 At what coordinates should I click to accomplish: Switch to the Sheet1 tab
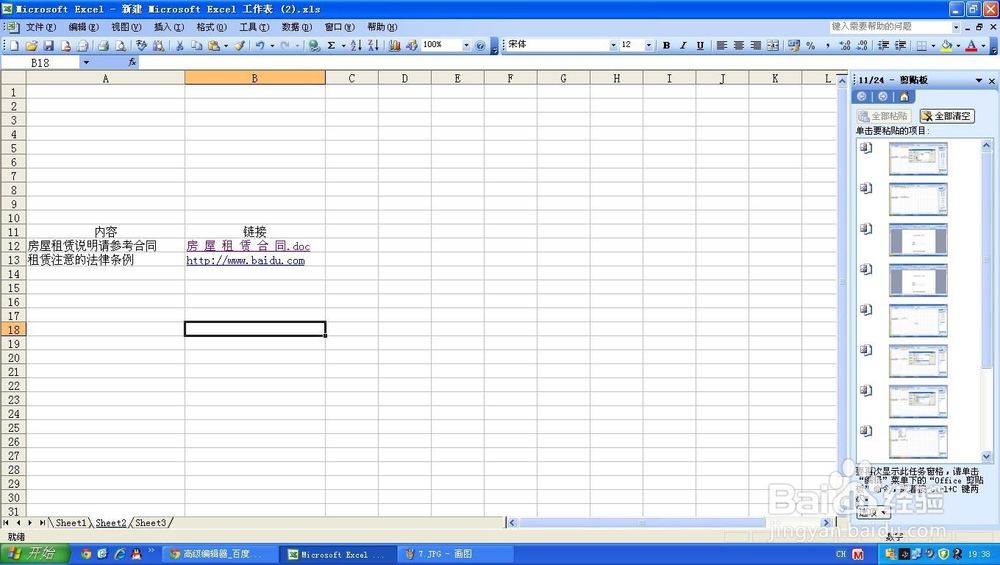(x=70, y=523)
